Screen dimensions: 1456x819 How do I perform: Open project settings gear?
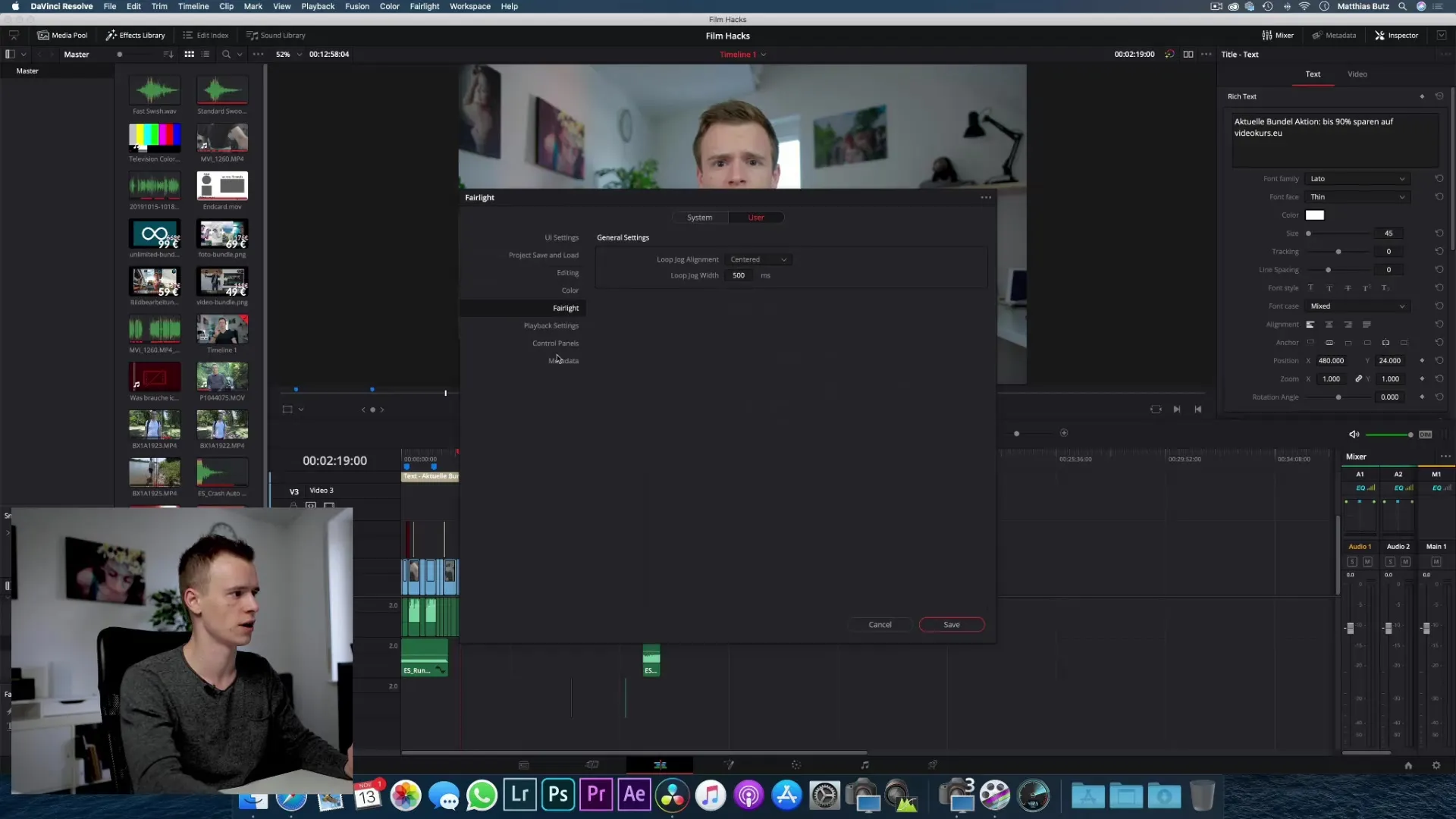(x=1436, y=766)
